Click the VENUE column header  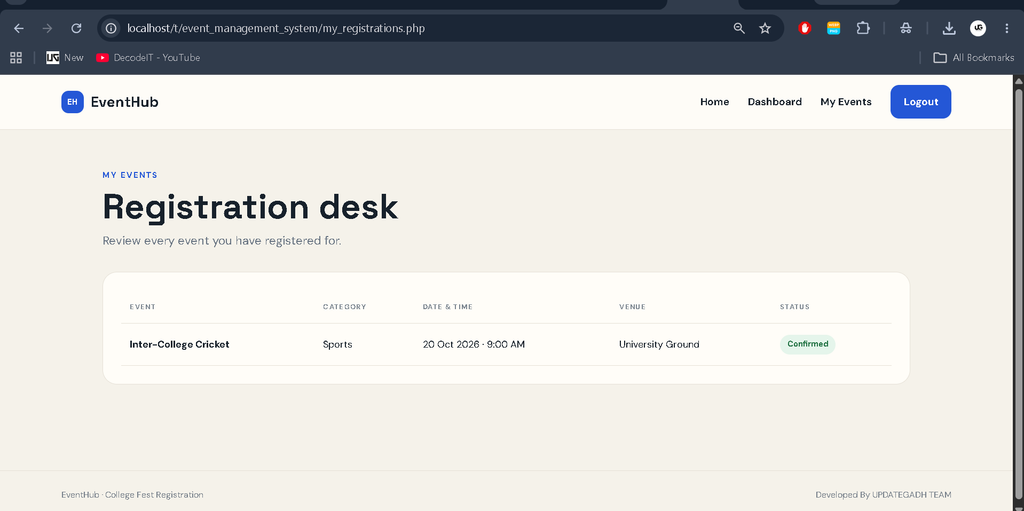click(x=632, y=306)
